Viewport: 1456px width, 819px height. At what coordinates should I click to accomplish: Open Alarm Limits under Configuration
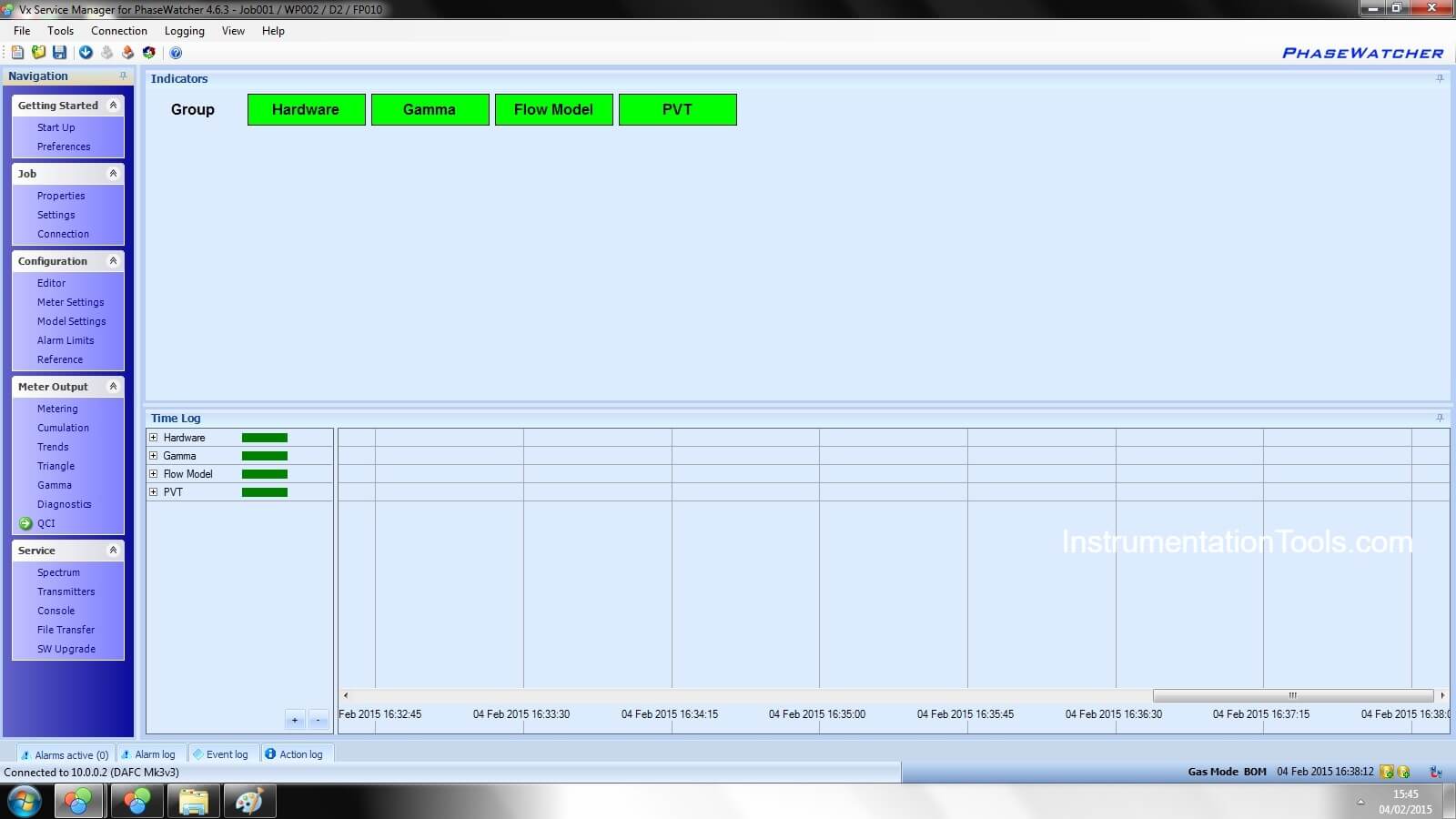point(66,340)
